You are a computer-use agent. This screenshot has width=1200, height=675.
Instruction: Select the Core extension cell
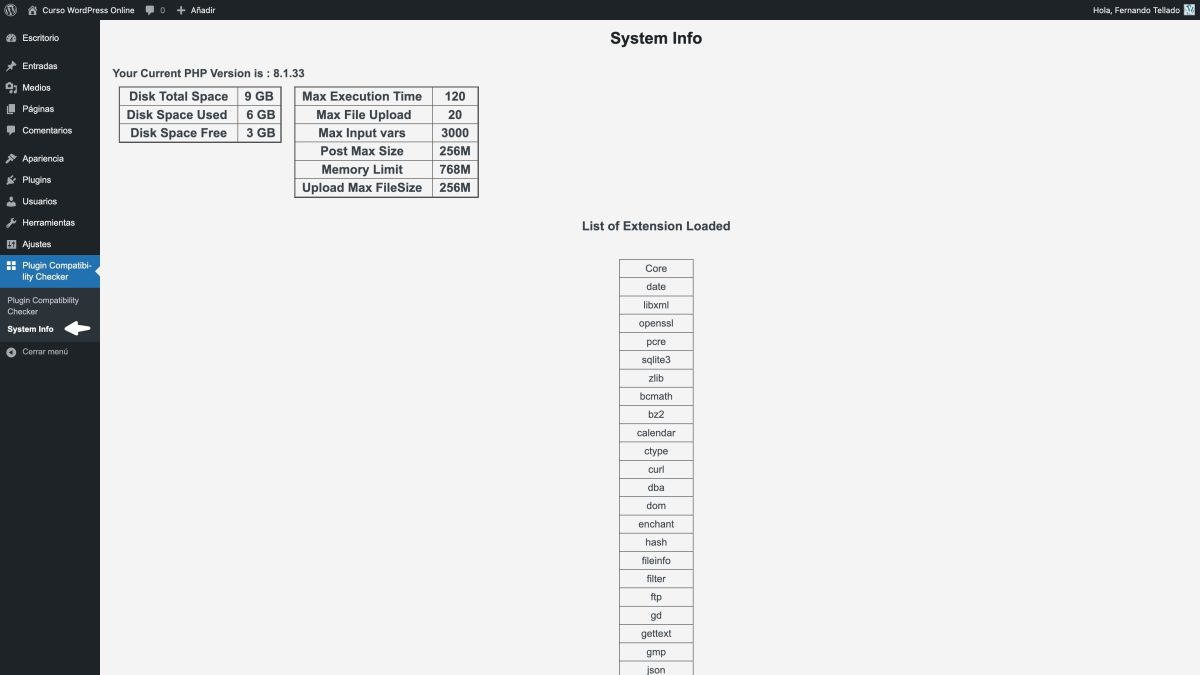coord(655,267)
